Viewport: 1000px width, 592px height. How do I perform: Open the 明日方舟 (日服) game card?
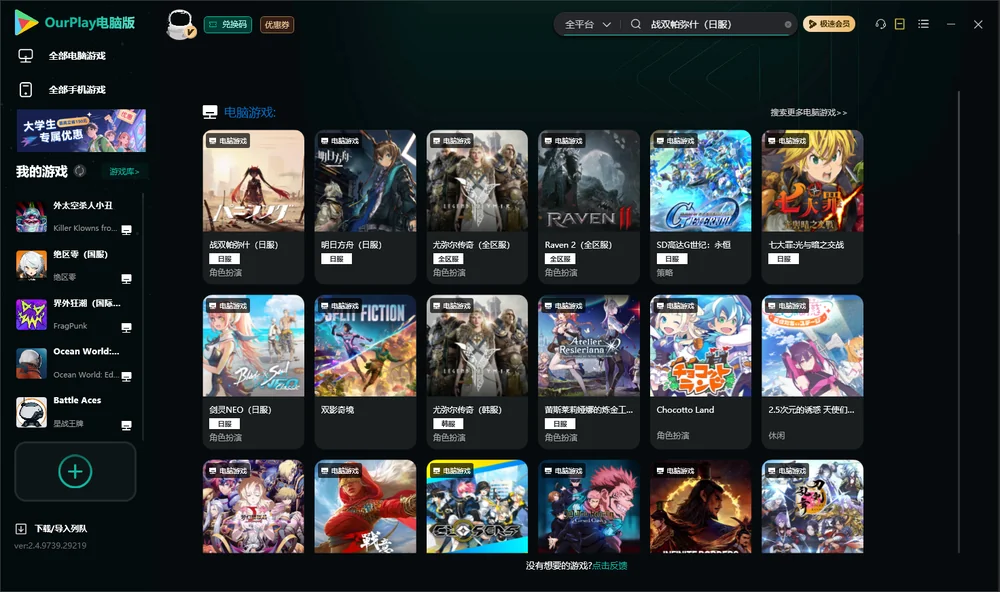coord(365,207)
